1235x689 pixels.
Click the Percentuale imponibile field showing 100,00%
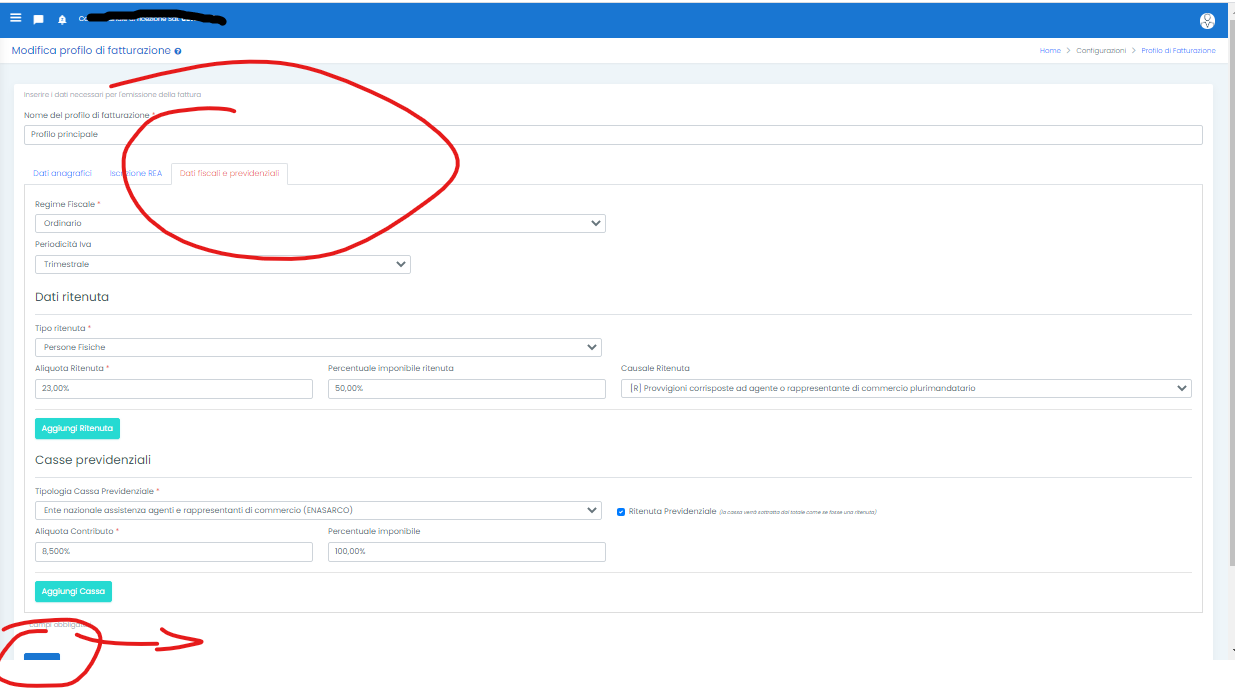tap(467, 551)
